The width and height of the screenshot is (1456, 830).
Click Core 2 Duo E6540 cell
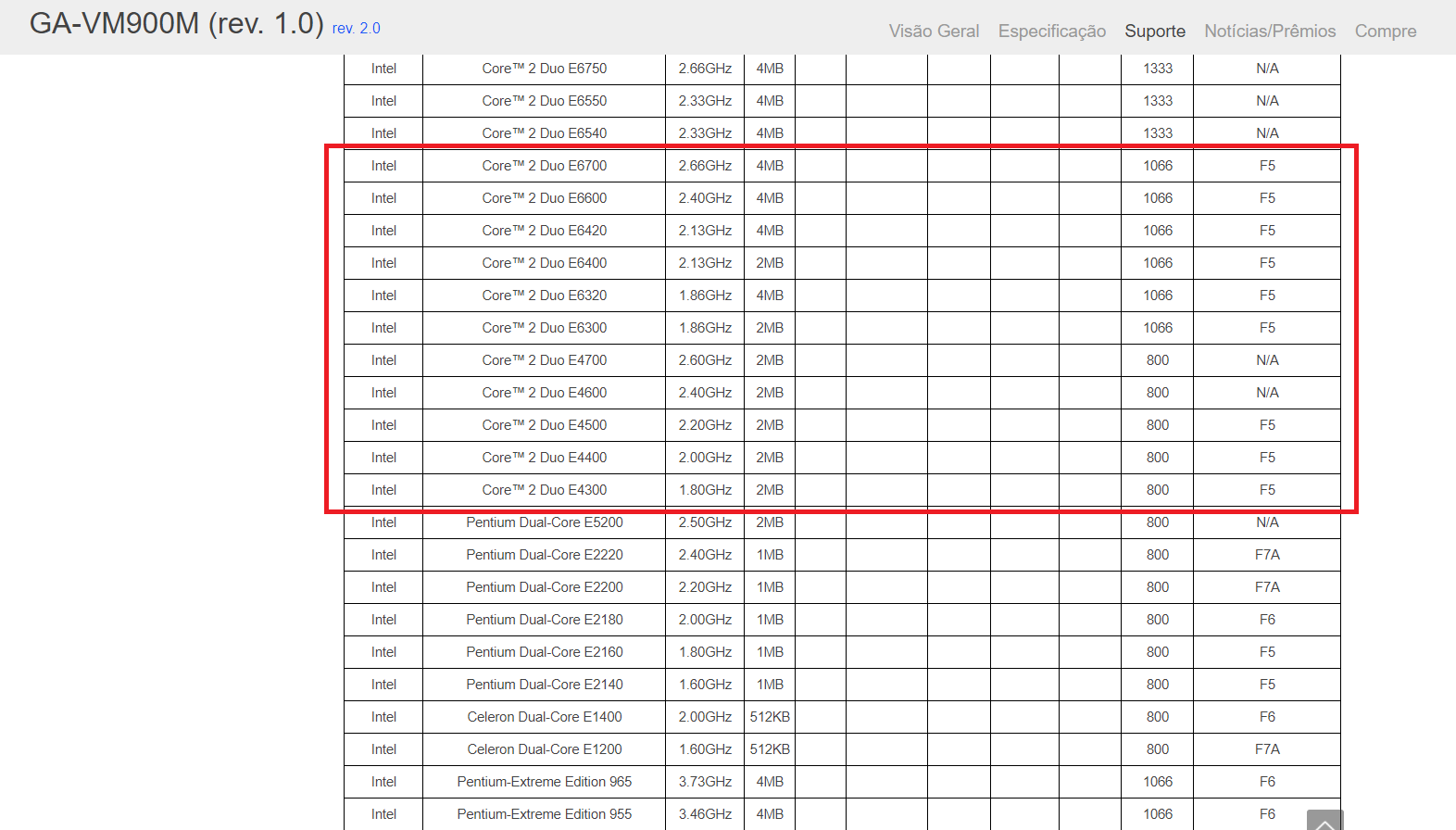pos(545,133)
